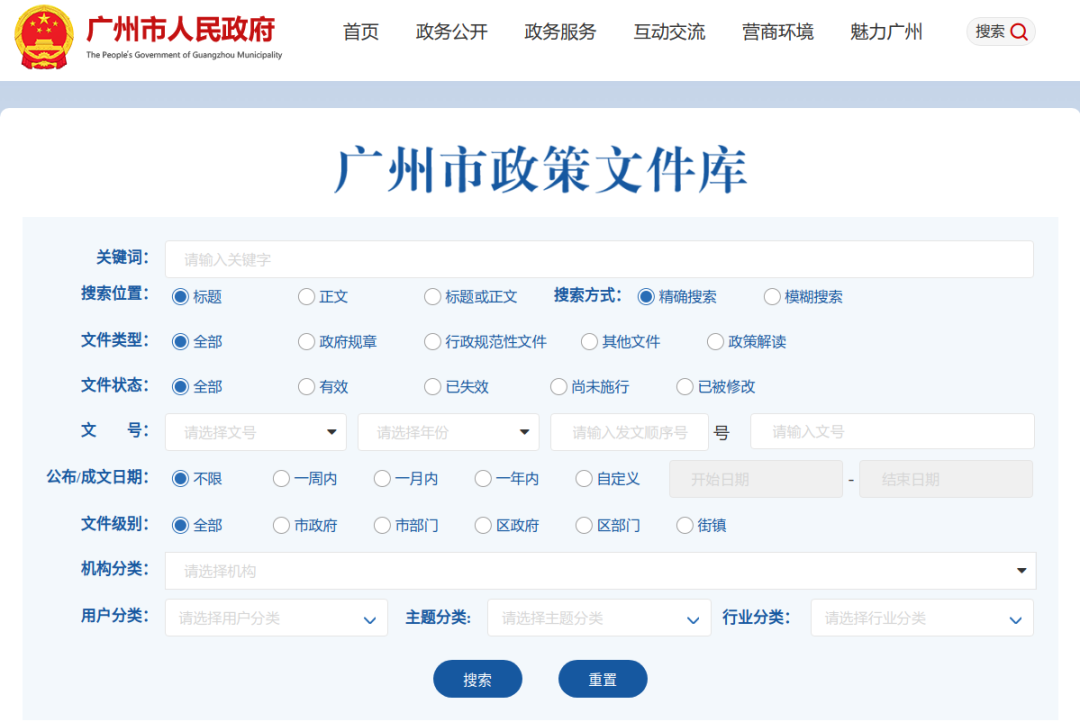Expand the 请选择年份 year dropdown
Screen dimensions: 1080x722
[448, 431]
